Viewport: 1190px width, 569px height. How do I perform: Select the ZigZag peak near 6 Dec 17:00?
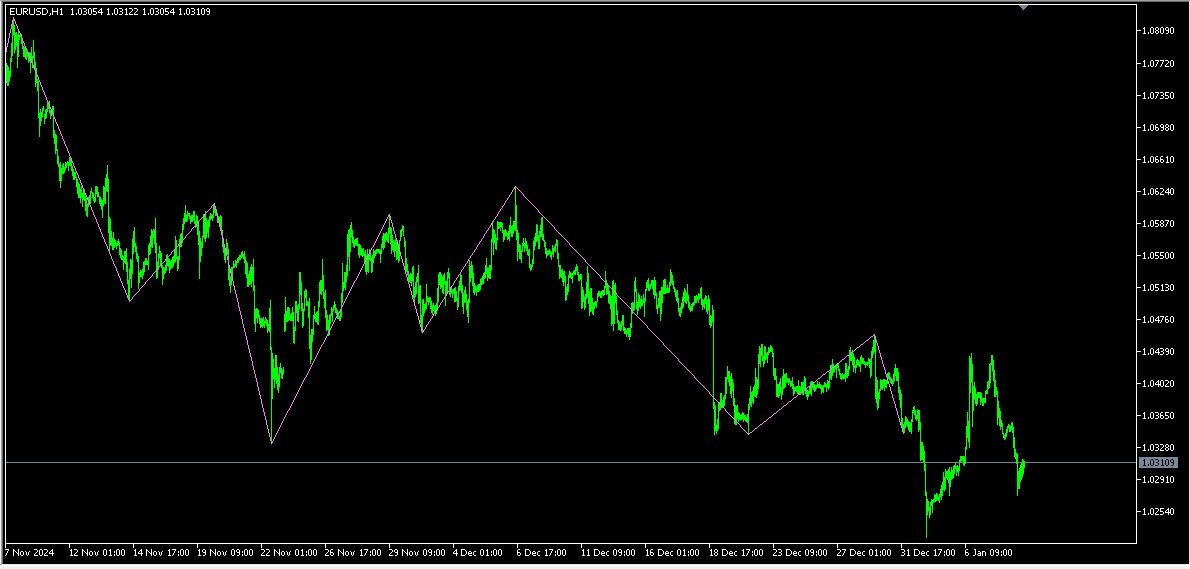click(515, 187)
